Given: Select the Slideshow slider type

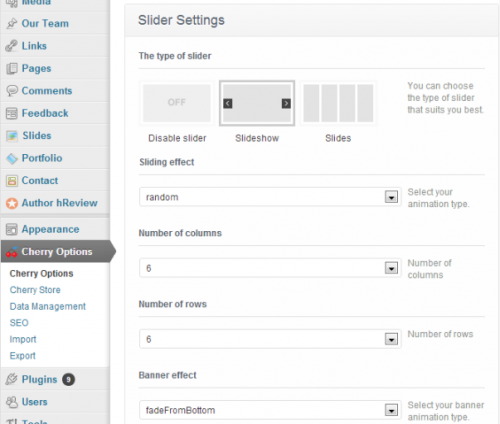Looking at the screenshot, I should [x=257, y=103].
